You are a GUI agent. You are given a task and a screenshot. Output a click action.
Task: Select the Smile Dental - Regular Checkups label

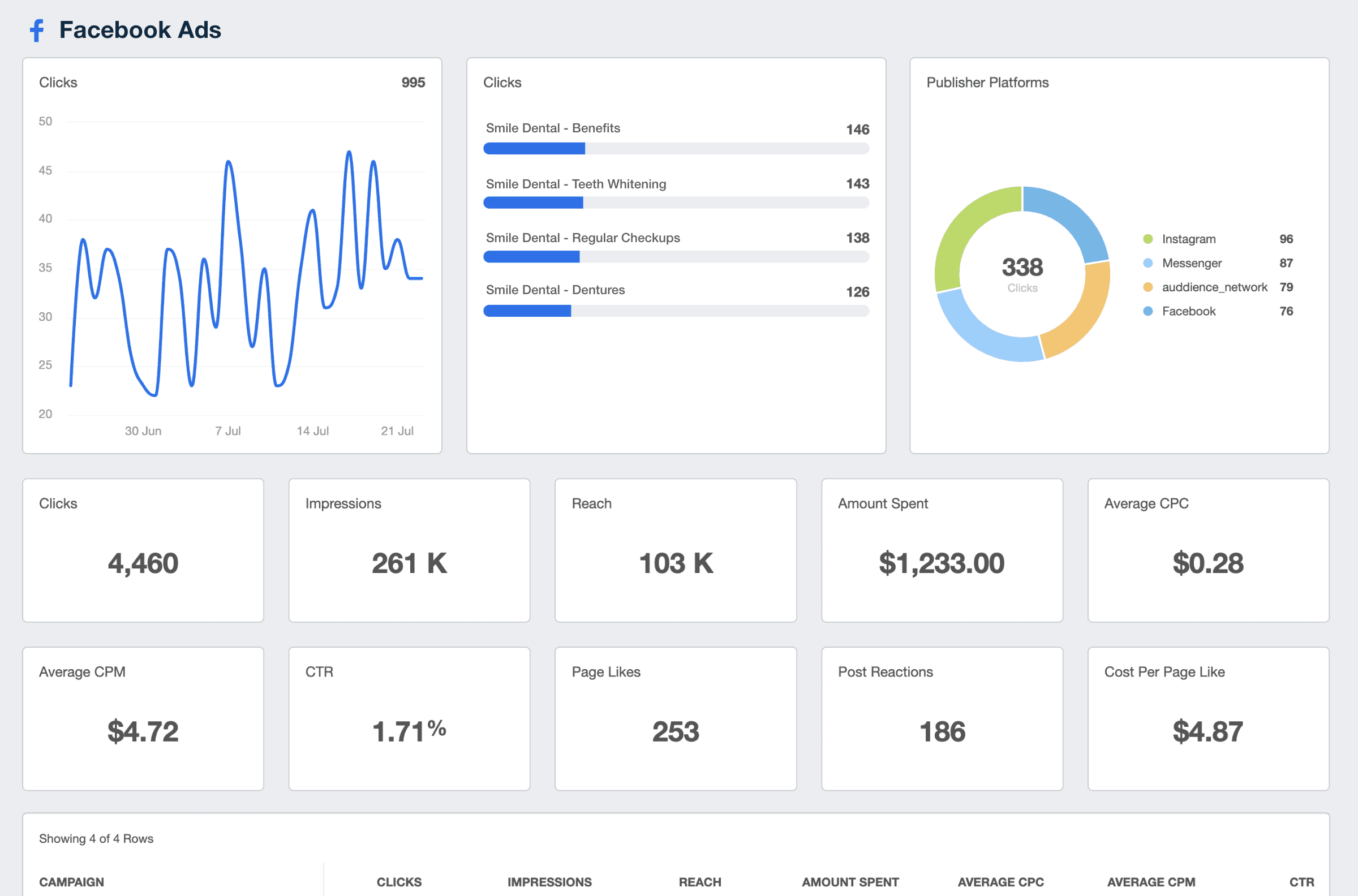[x=582, y=238]
